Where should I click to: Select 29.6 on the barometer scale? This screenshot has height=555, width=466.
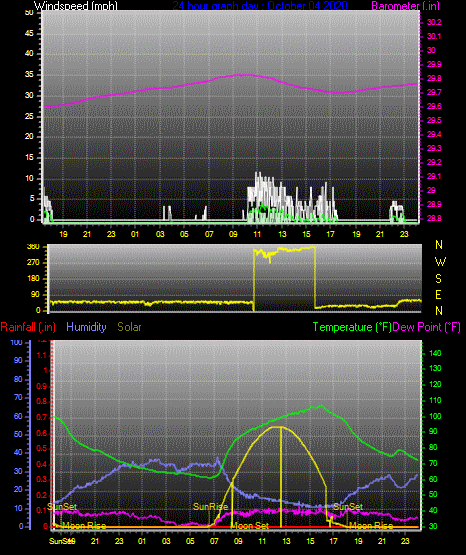[x=434, y=107]
